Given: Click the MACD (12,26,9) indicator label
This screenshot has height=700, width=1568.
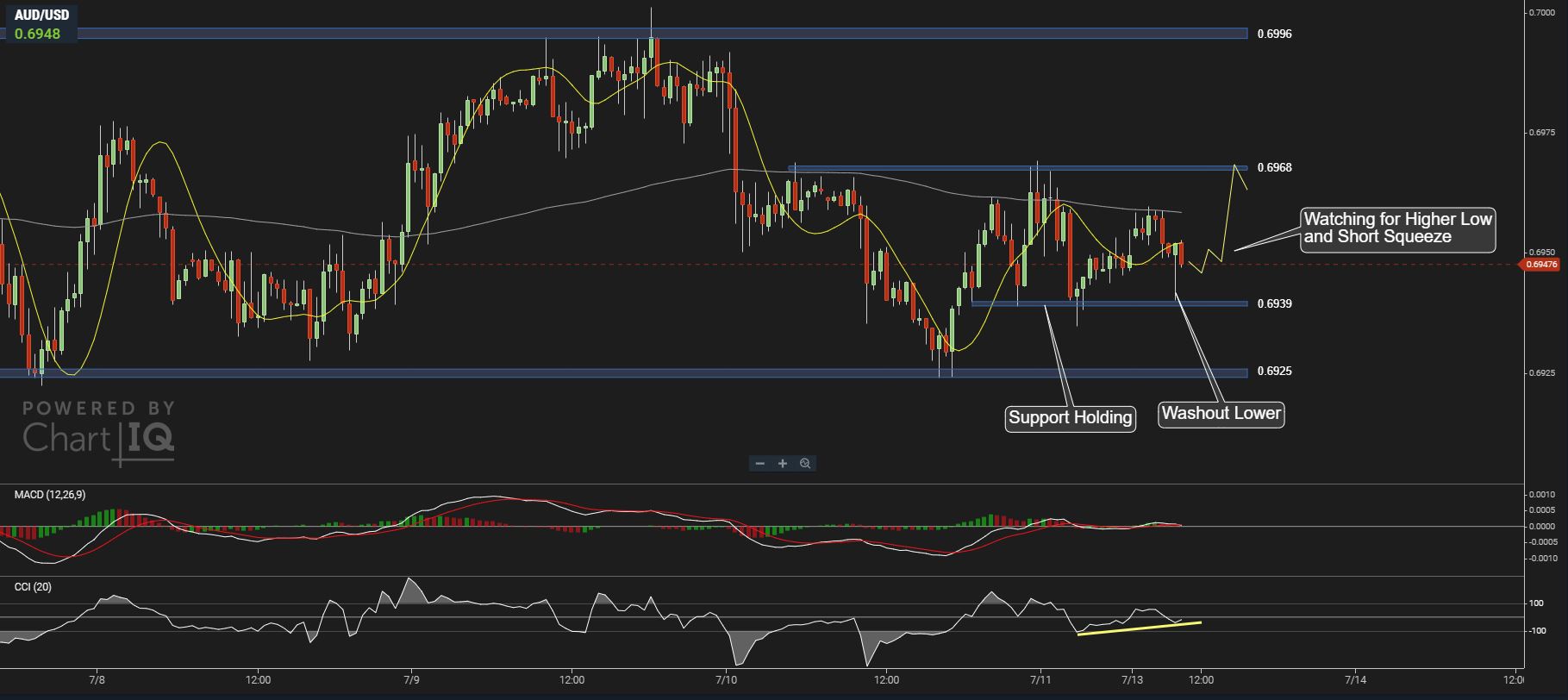Looking at the screenshot, I should (x=50, y=495).
